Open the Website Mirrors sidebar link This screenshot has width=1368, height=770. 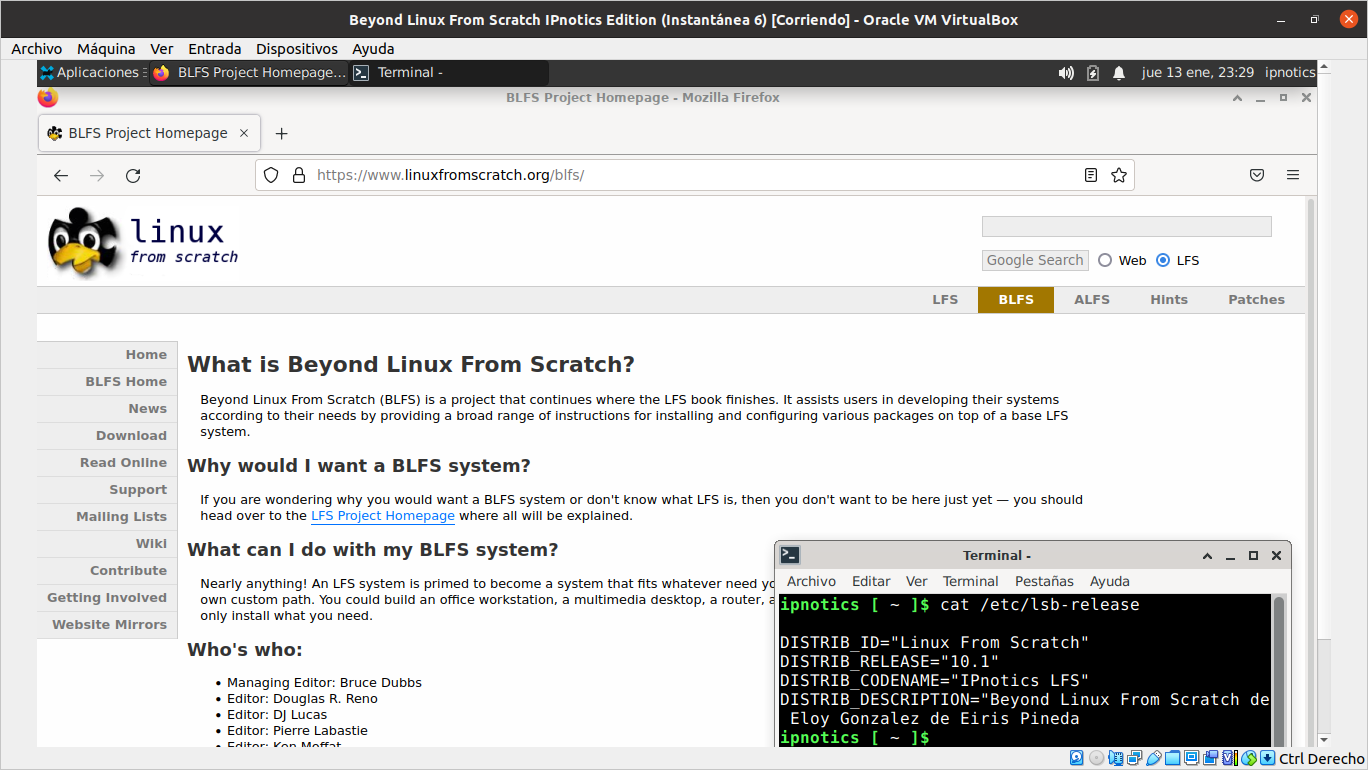click(109, 624)
